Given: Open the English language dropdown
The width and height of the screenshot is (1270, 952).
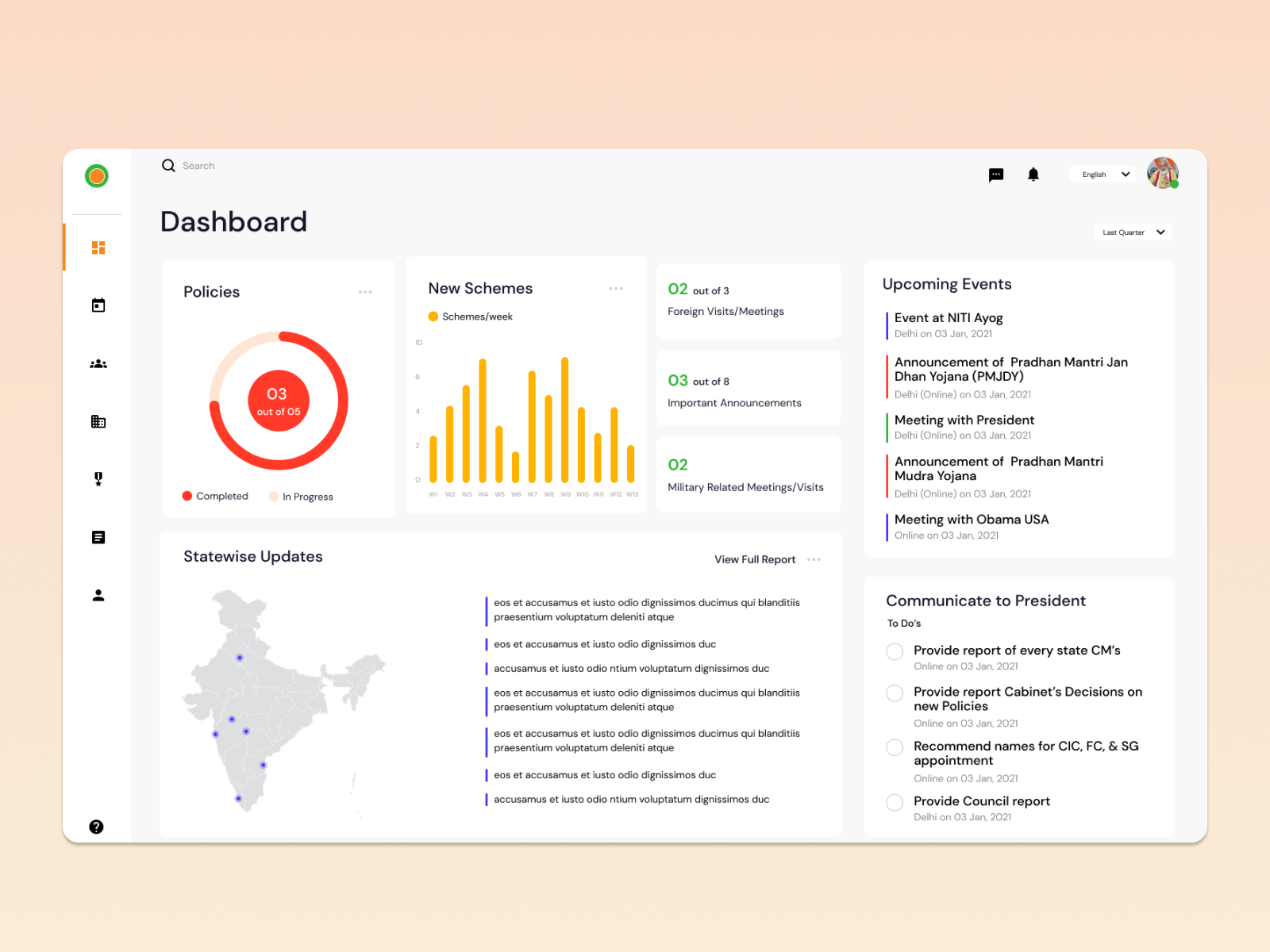Looking at the screenshot, I should click(1102, 174).
